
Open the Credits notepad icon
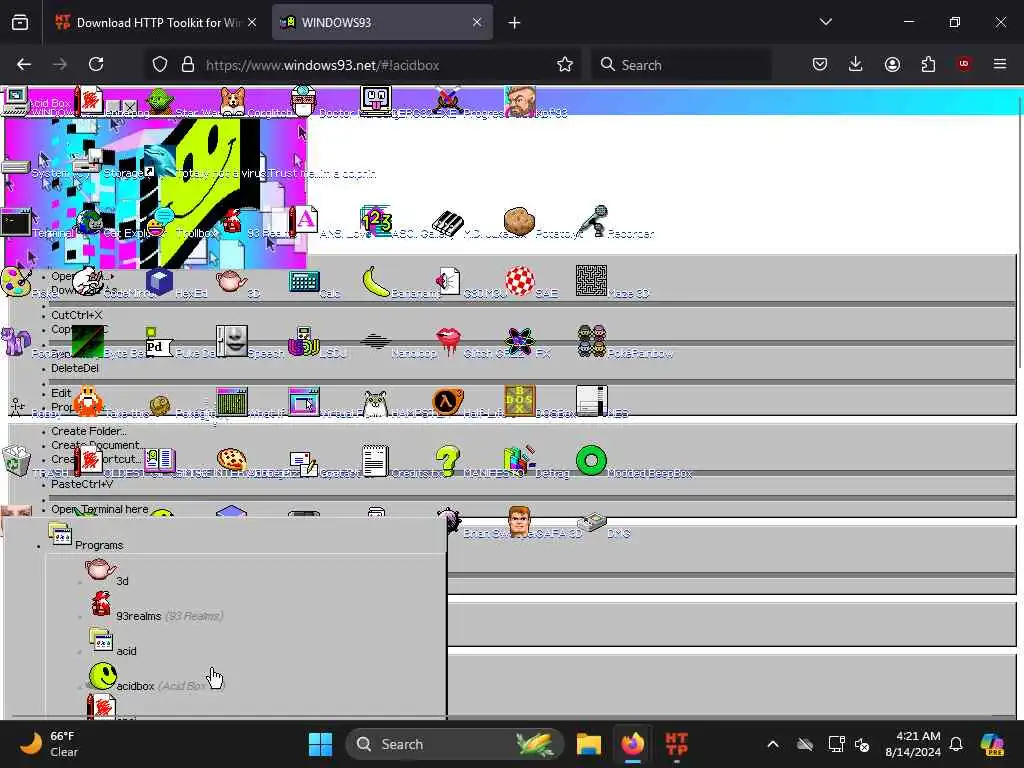point(376,460)
